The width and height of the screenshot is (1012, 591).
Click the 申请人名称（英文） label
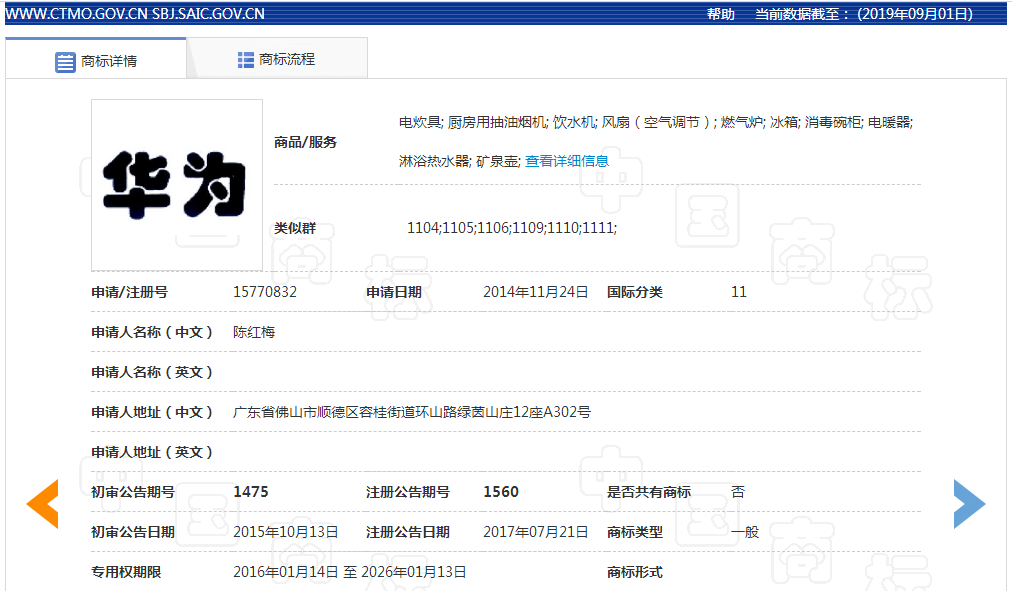click(x=152, y=372)
